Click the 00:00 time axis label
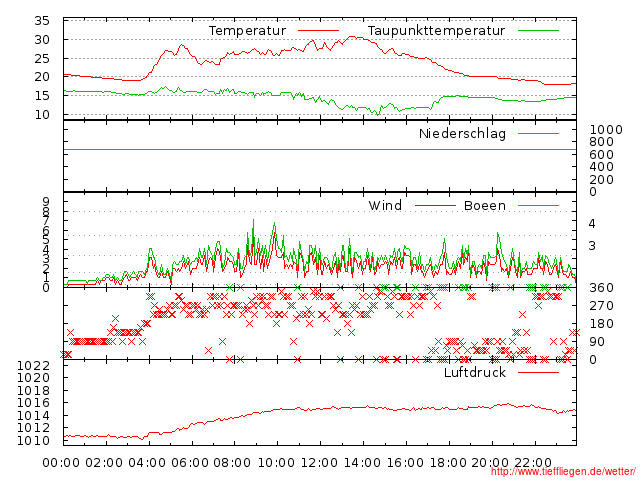The image size is (640, 480). [61, 462]
